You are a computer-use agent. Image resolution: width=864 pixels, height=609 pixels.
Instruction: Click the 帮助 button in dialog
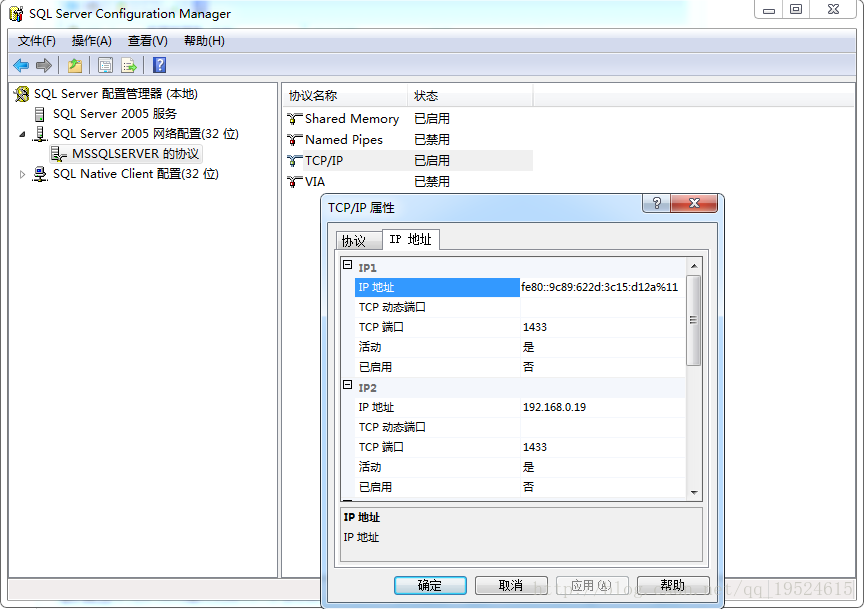[x=673, y=585]
